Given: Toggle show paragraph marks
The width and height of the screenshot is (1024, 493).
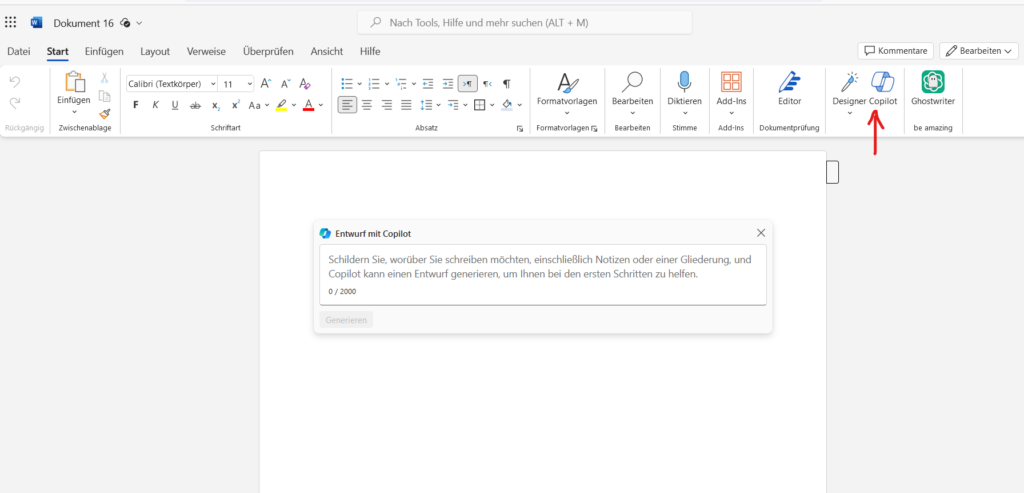Looking at the screenshot, I should (x=507, y=84).
